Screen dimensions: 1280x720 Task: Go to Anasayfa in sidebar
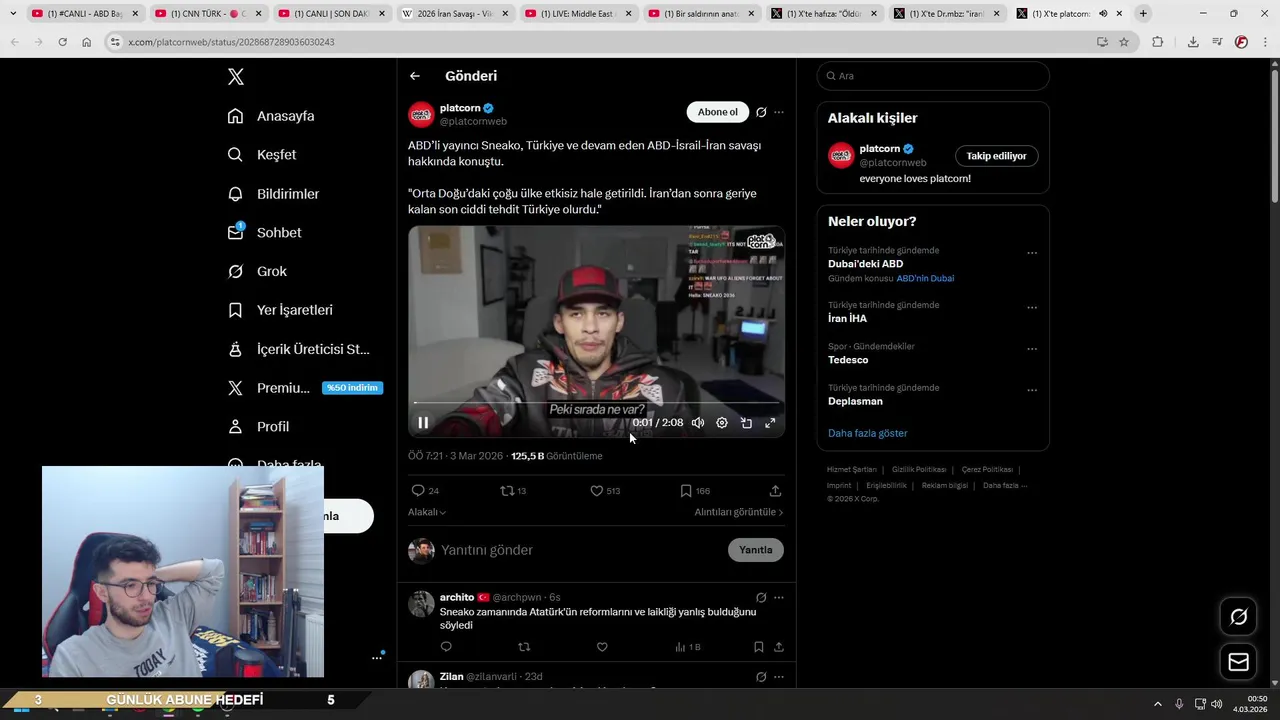pos(271,116)
